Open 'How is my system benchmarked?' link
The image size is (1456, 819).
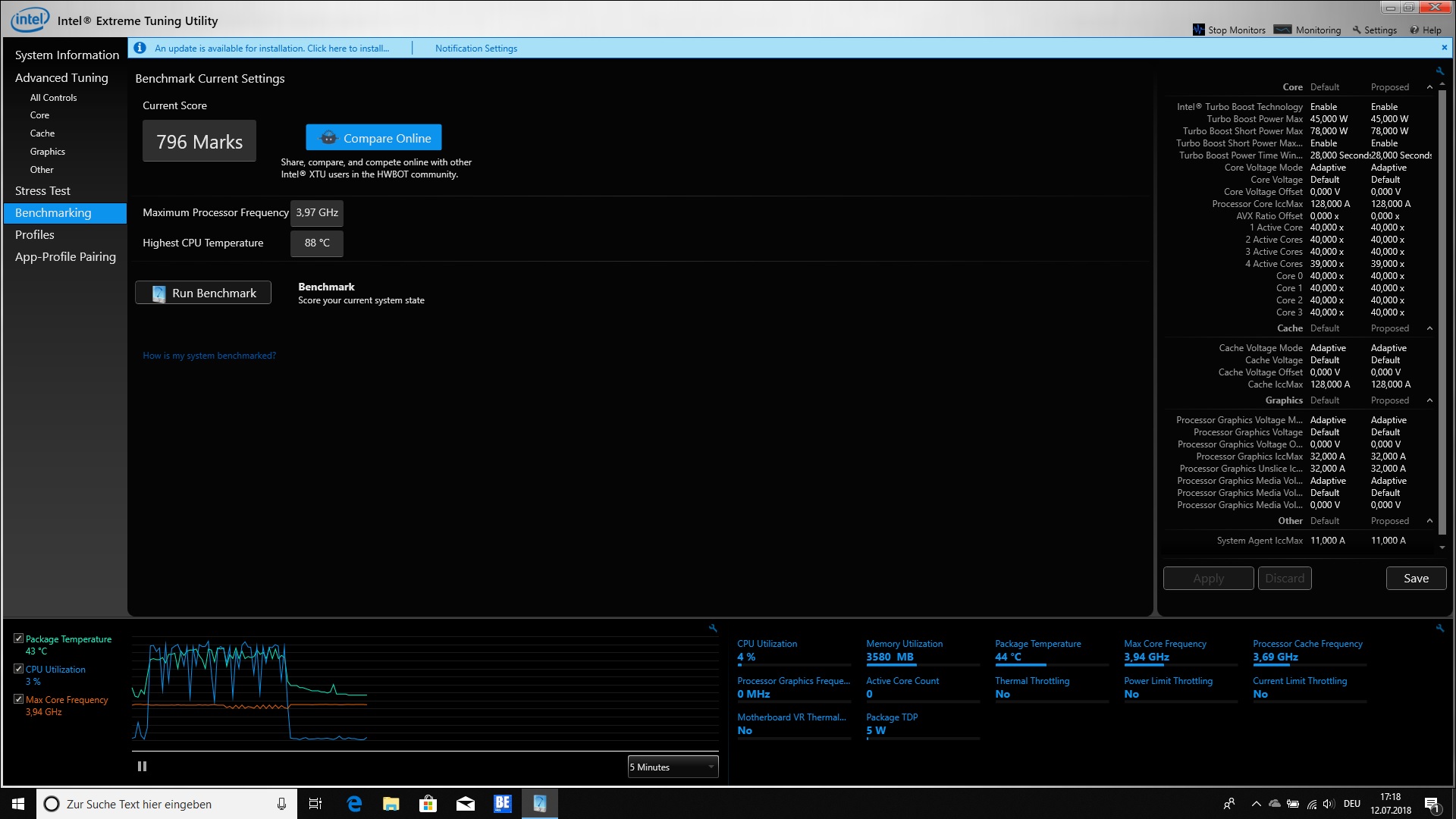209,356
